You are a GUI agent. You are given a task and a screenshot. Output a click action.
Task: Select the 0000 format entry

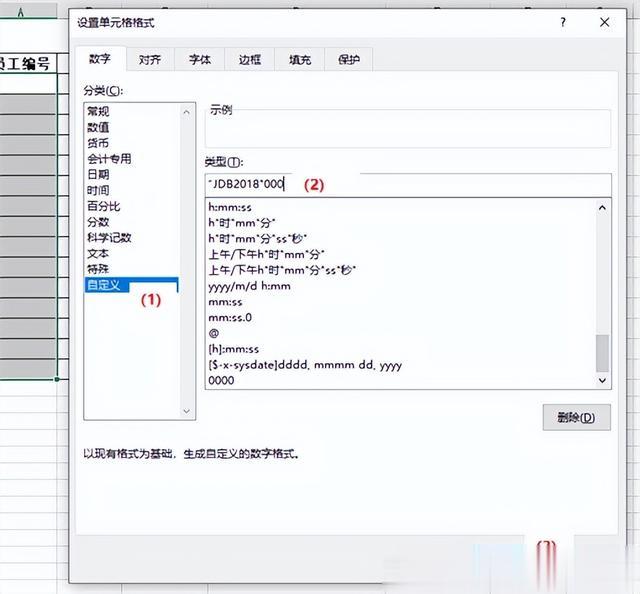coord(221,380)
